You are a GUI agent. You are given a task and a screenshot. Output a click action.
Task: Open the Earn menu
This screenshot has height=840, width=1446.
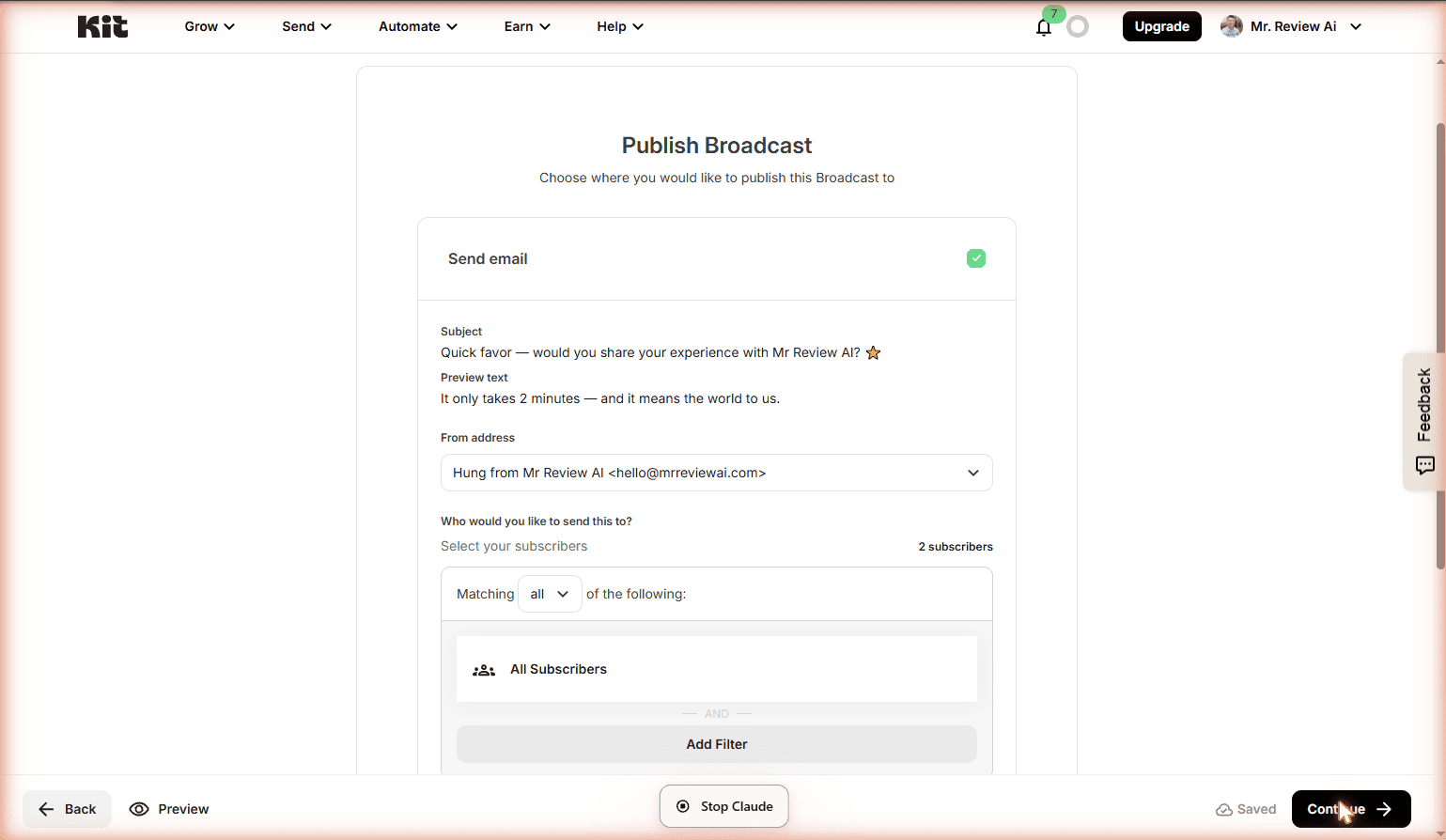527,26
